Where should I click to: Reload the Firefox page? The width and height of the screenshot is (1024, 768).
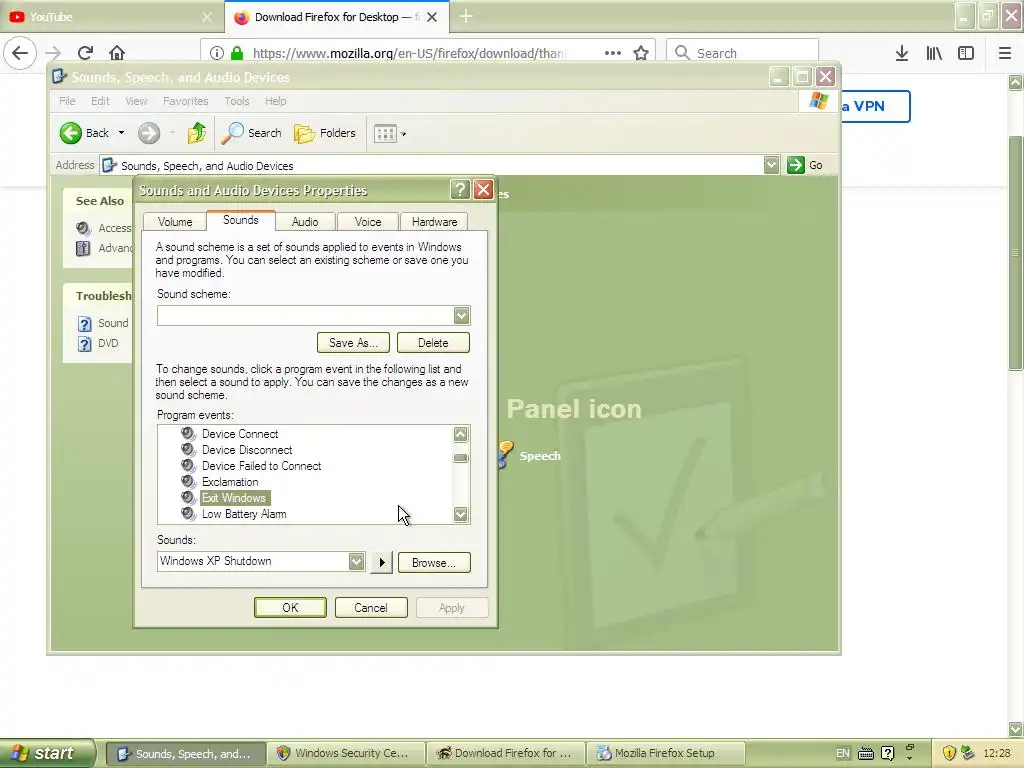85,53
